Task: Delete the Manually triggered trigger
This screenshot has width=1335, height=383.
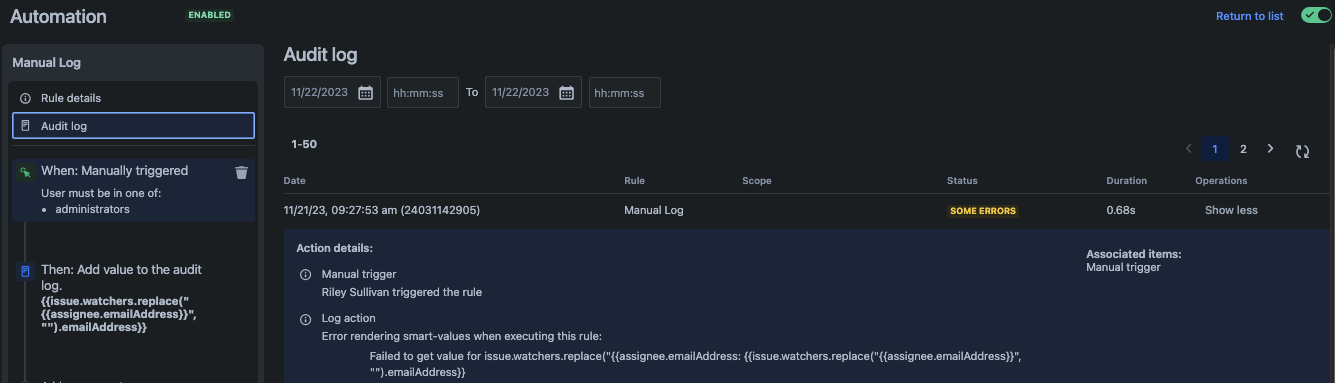Action: (x=241, y=172)
